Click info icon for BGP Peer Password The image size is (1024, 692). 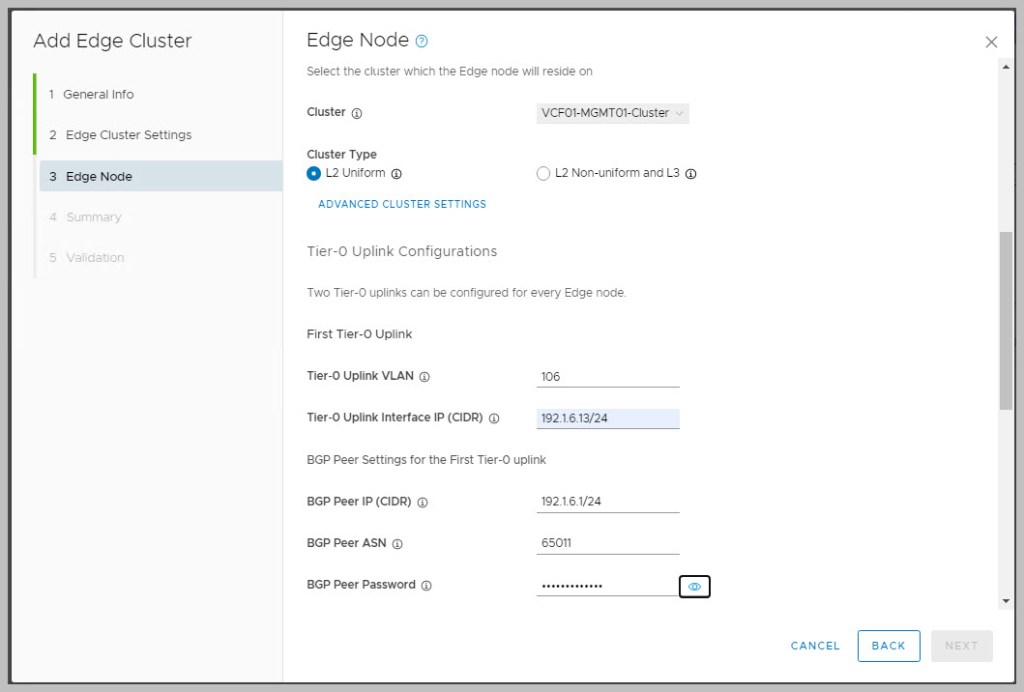tap(426, 585)
